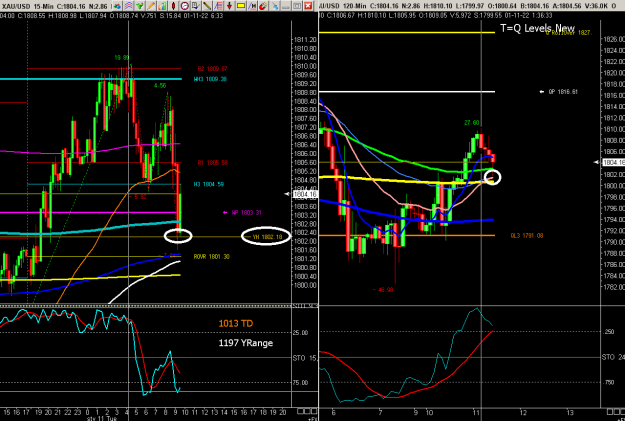The image size is (625, 421).
Task: Click the YH 1802.18 level label
Action: pyautogui.click(x=267, y=237)
